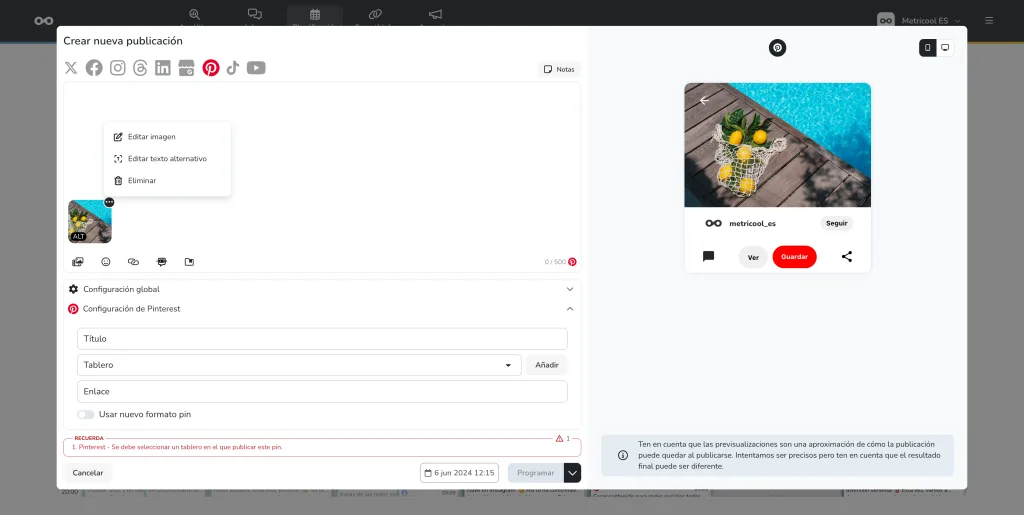
Task: Switch preview to desktop view
Action: tap(945, 48)
